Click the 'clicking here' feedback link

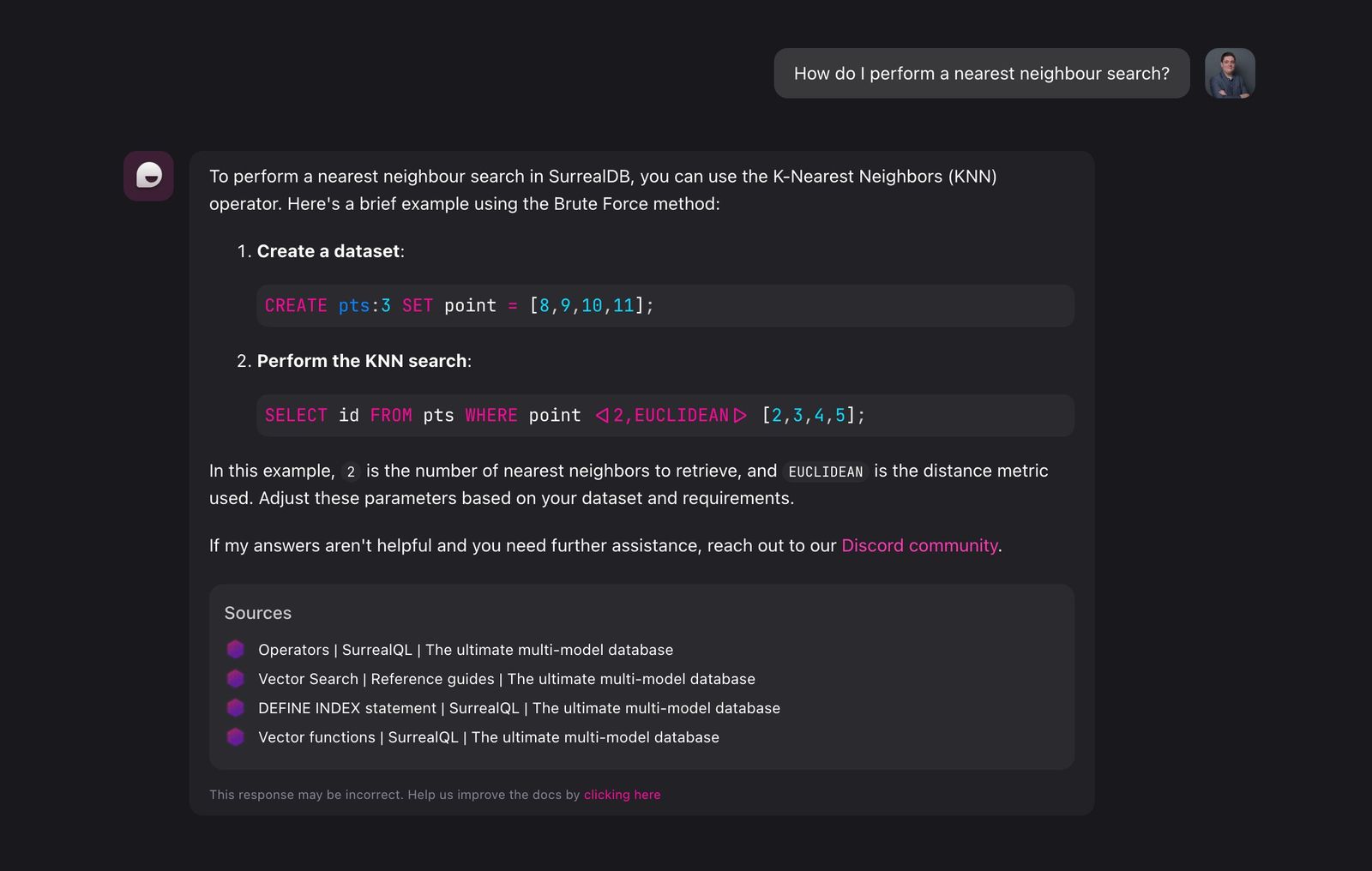tap(622, 795)
